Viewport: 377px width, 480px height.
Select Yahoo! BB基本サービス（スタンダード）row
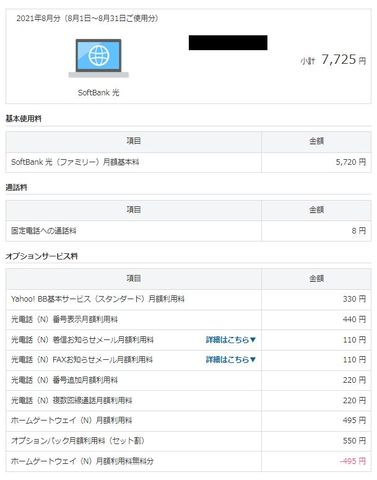188,299
